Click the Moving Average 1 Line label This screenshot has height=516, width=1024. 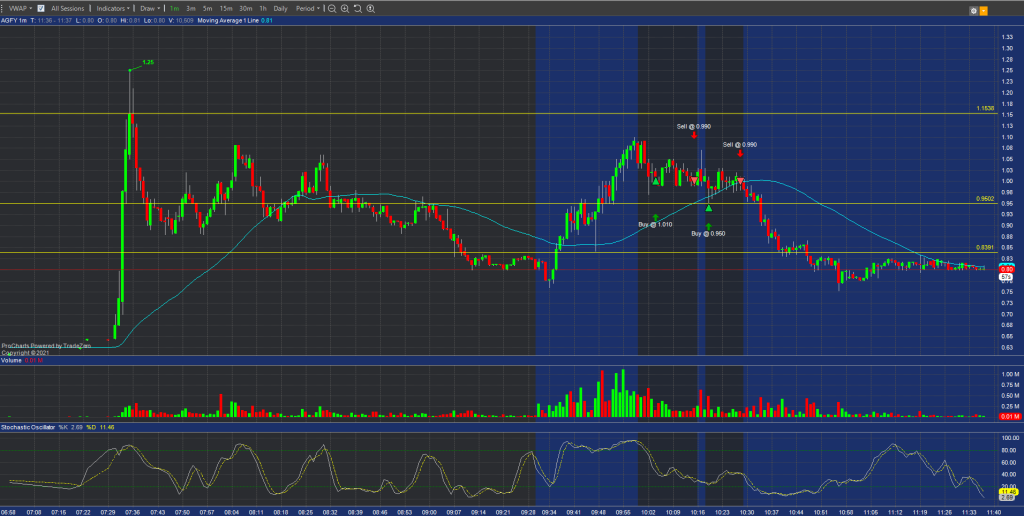tap(228, 21)
